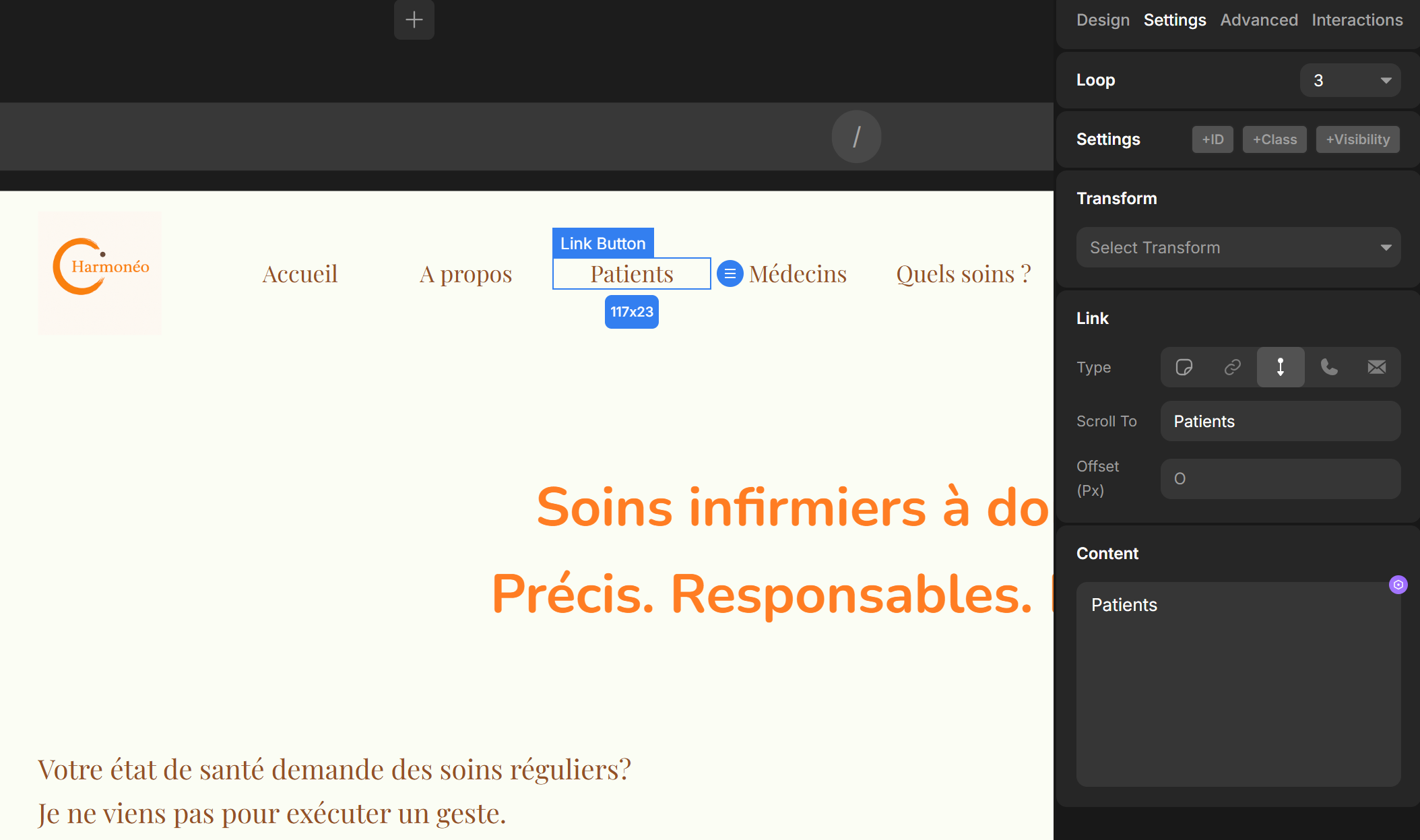Select the popup link type icon
The image size is (1420, 840).
1184,367
